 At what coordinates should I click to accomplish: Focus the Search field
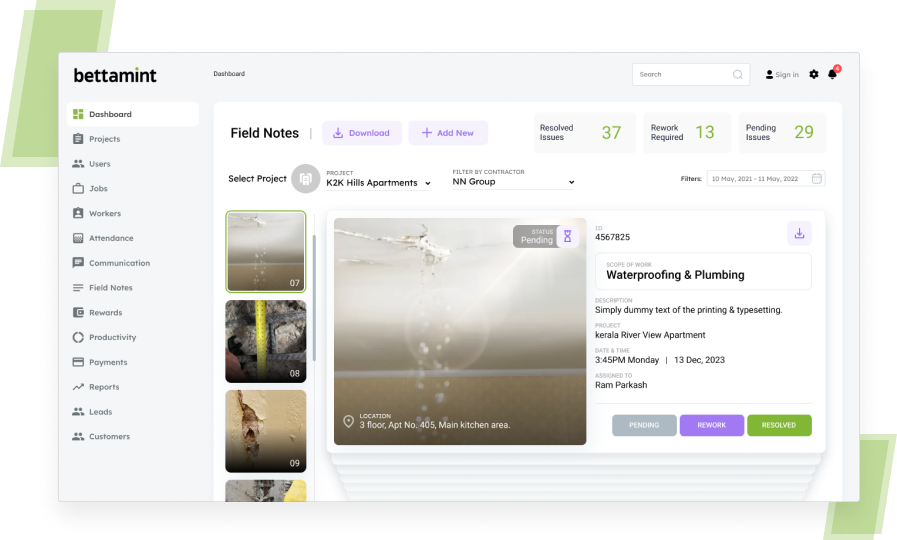point(690,74)
